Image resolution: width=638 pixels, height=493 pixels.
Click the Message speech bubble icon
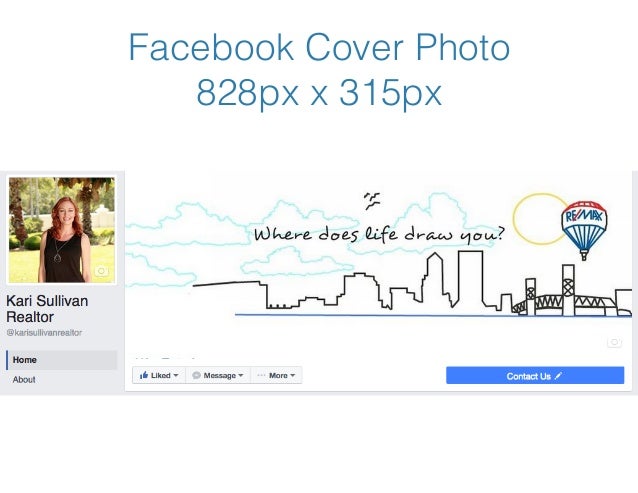pyautogui.click(x=197, y=375)
